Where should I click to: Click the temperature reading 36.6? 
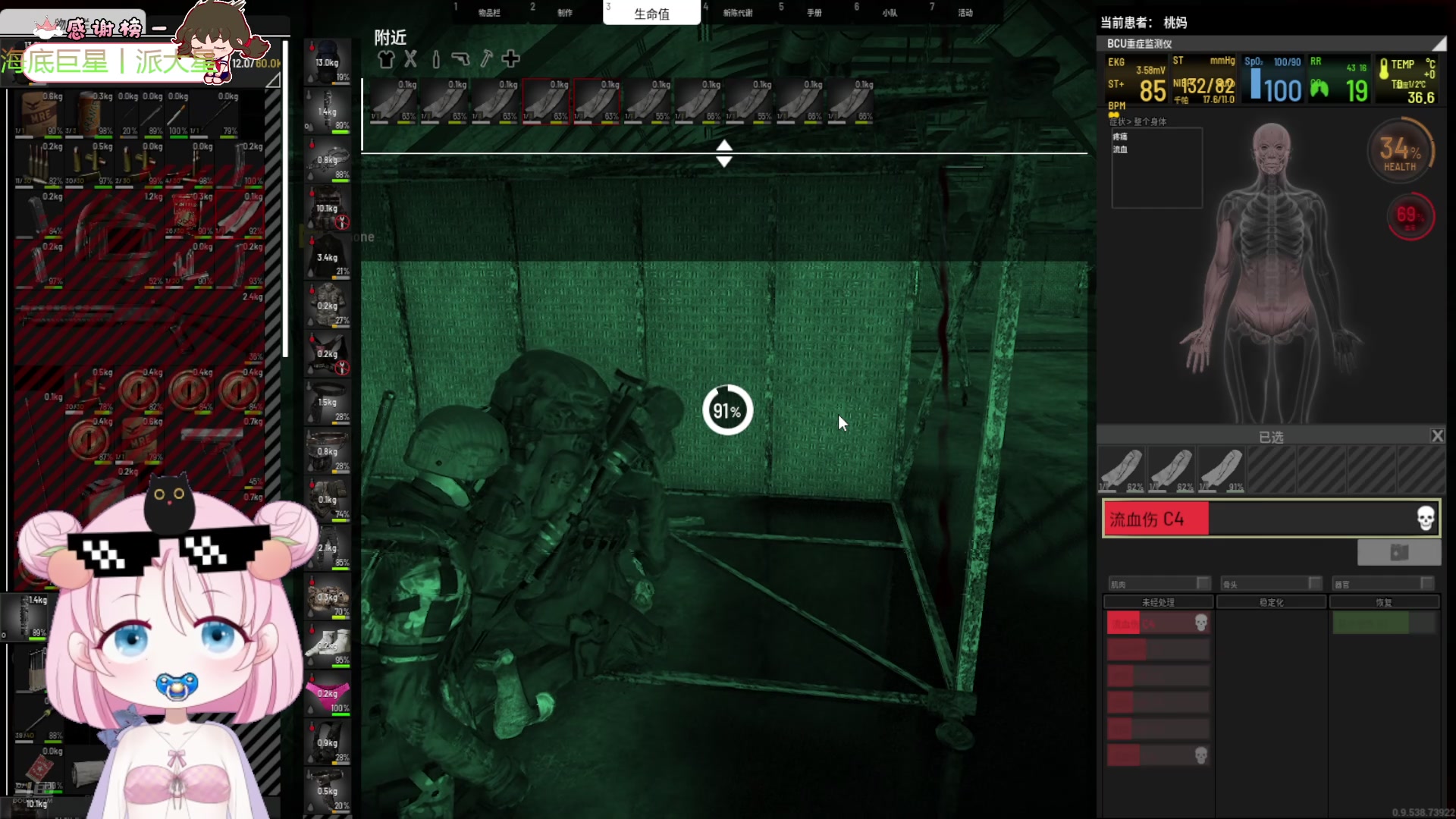tap(1420, 98)
